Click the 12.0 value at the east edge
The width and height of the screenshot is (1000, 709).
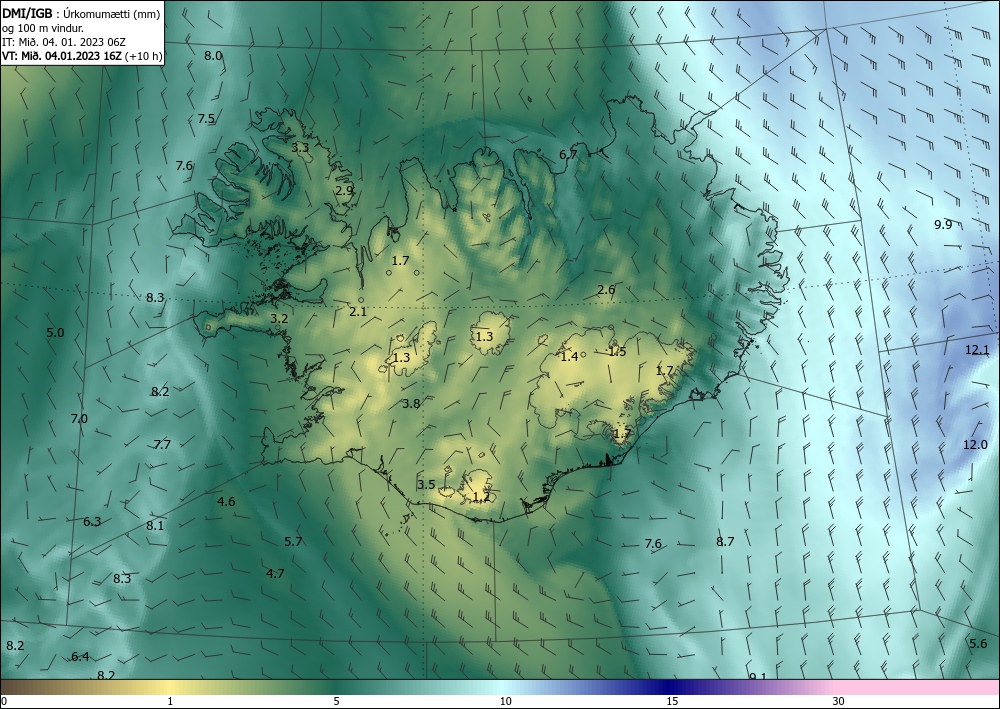click(x=975, y=444)
